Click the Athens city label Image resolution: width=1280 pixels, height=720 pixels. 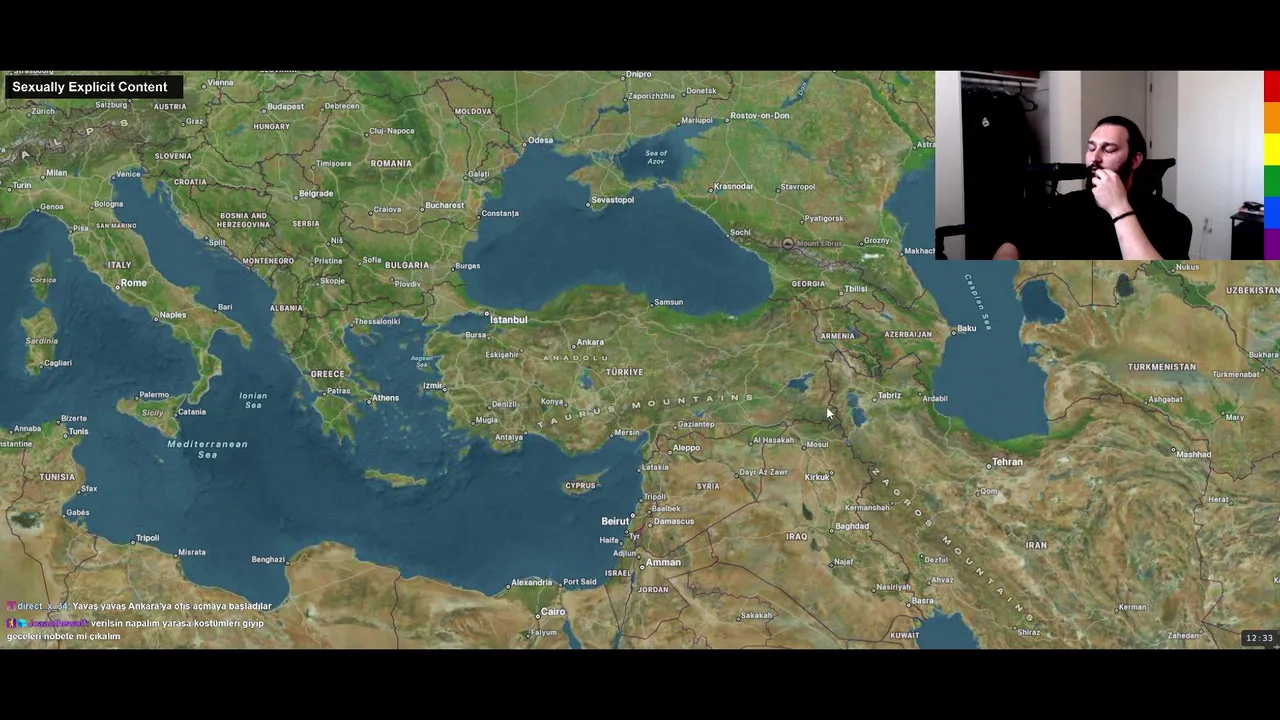click(385, 398)
